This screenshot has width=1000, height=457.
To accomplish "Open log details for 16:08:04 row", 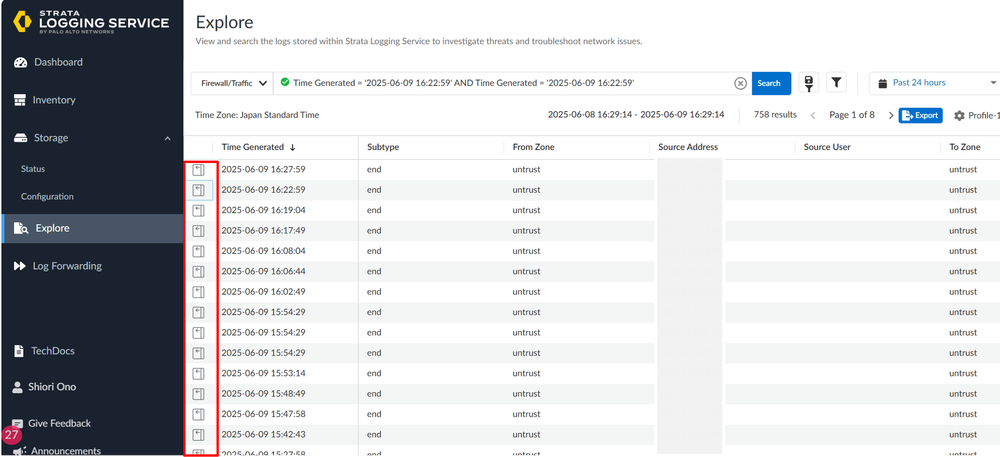I will (198, 251).
